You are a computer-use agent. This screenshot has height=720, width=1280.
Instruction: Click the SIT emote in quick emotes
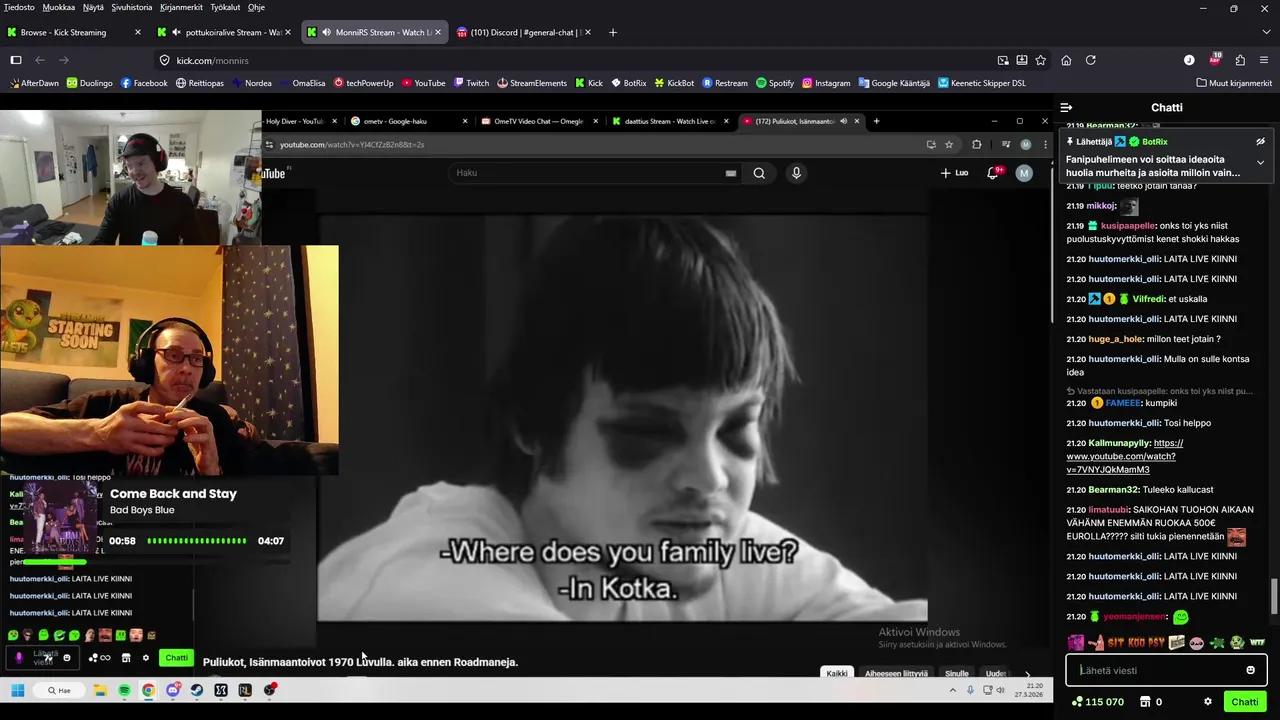click(1117, 643)
